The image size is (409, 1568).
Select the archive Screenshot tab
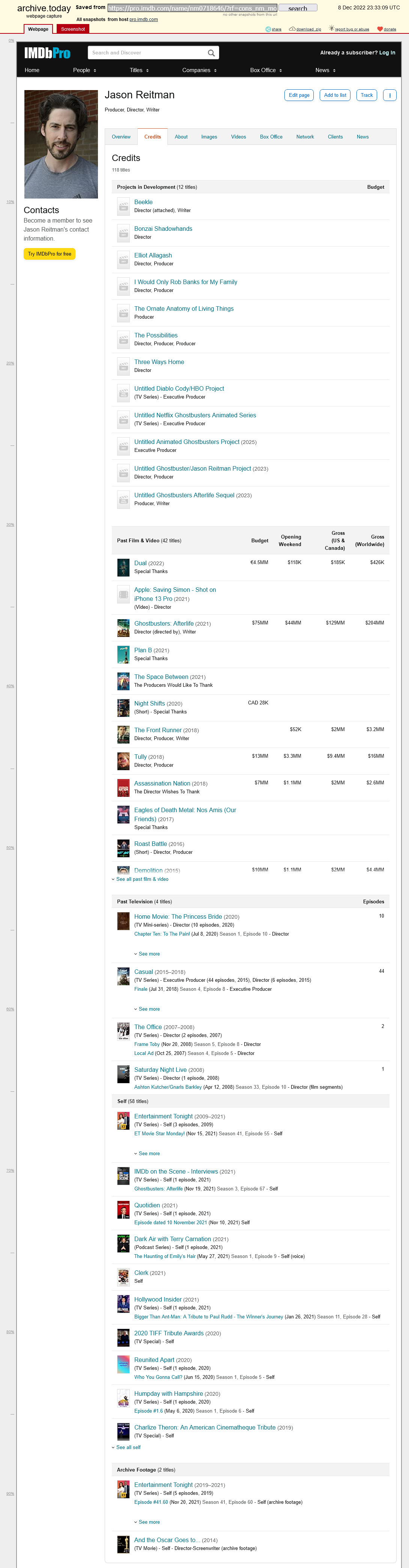click(x=73, y=29)
